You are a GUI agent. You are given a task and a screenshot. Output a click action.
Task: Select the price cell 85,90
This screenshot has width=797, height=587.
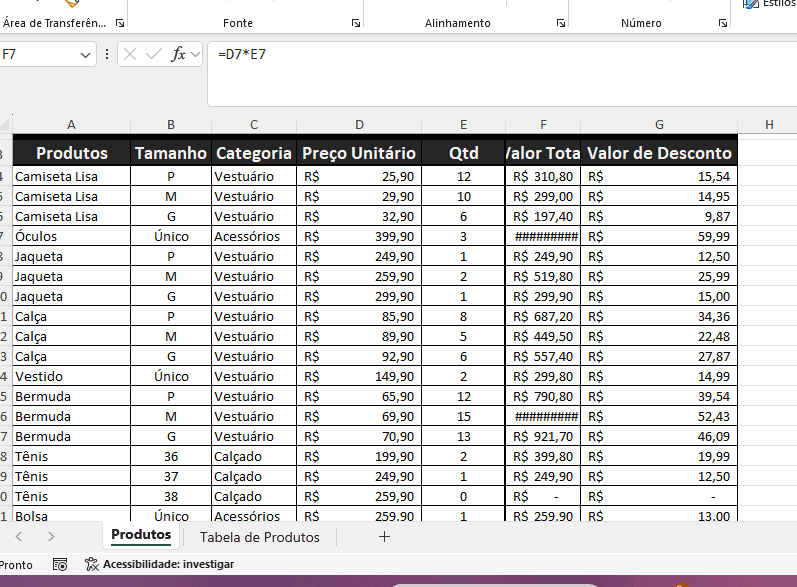click(x=359, y=317)
